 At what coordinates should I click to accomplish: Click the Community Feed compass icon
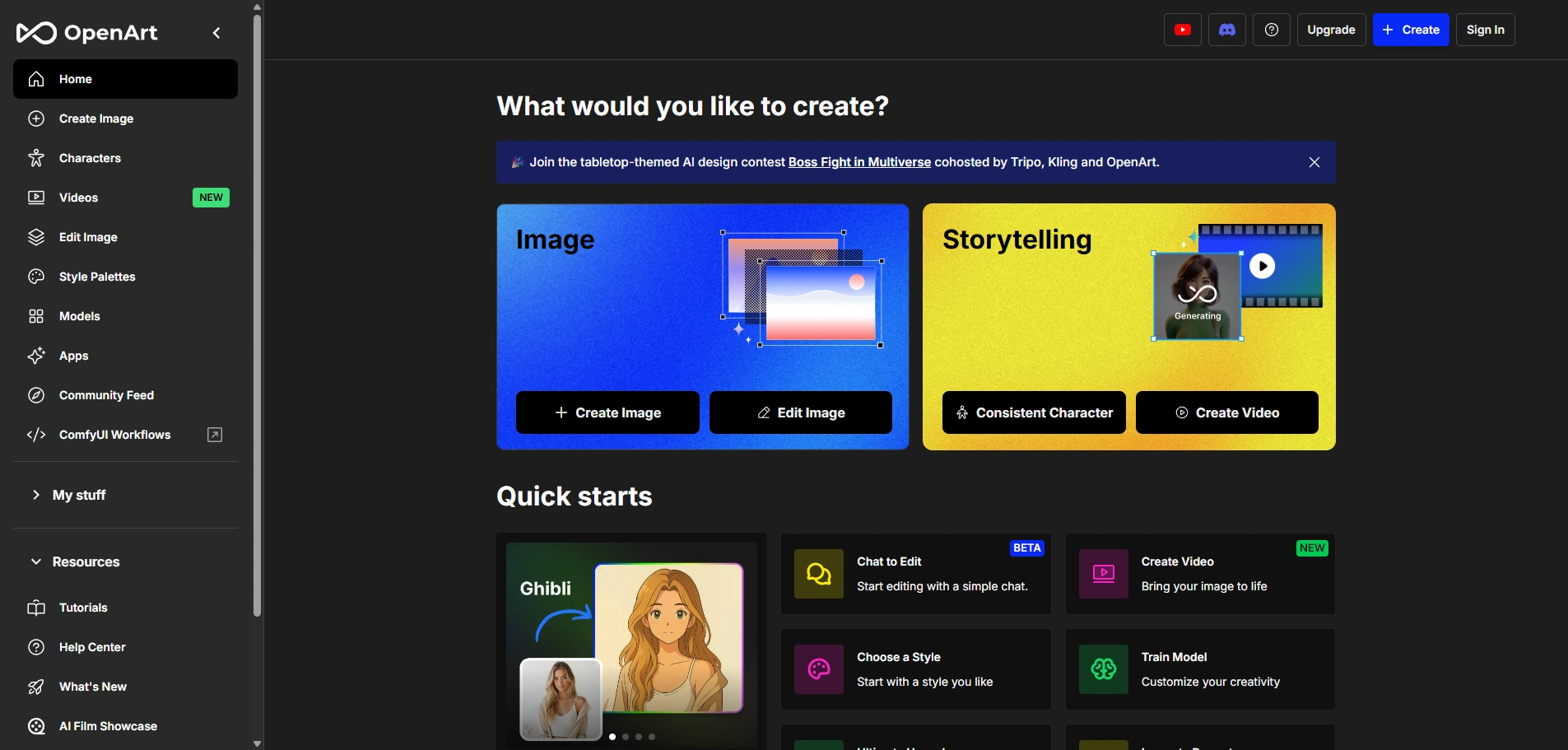pyautogui.click(x=36, y=395)
